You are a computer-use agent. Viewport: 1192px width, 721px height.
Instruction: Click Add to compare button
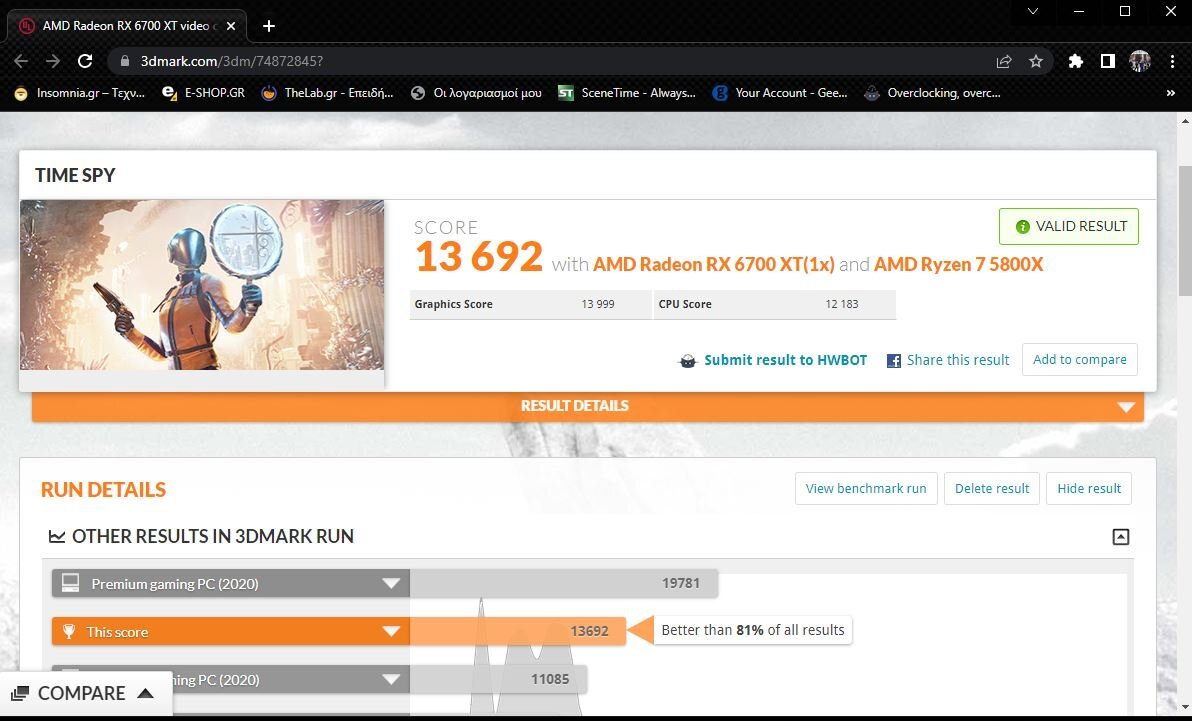click(x=1079, y=360)
